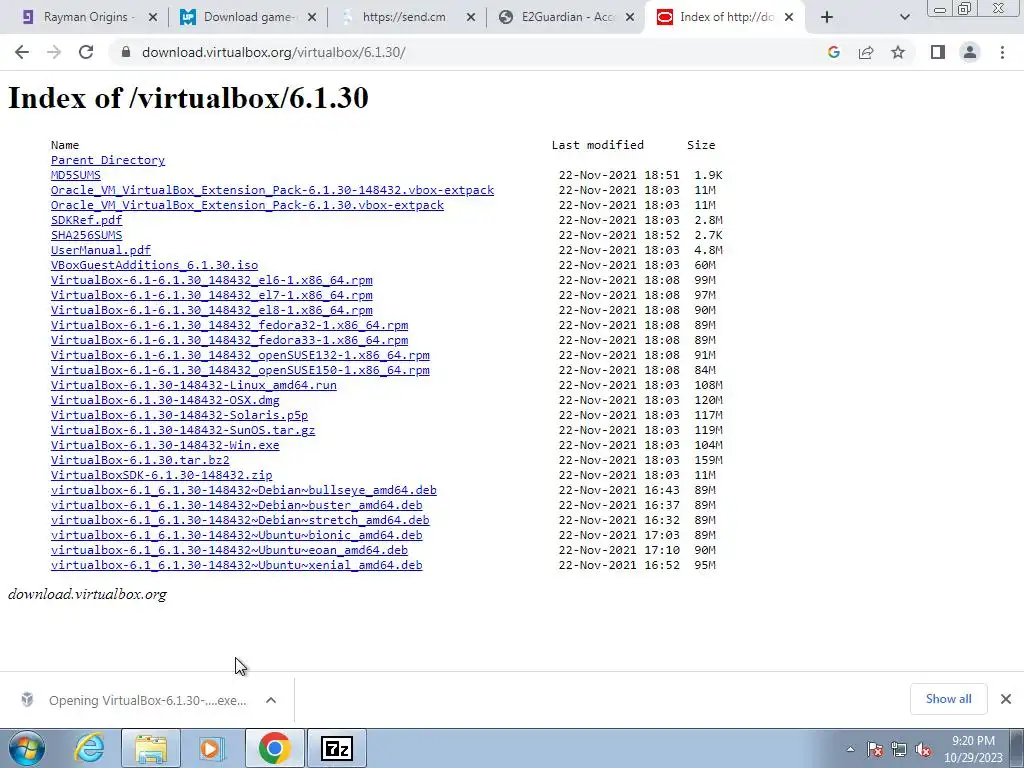Expand the tab search dropdown
1024x768 pixels.
click(904, 17)
